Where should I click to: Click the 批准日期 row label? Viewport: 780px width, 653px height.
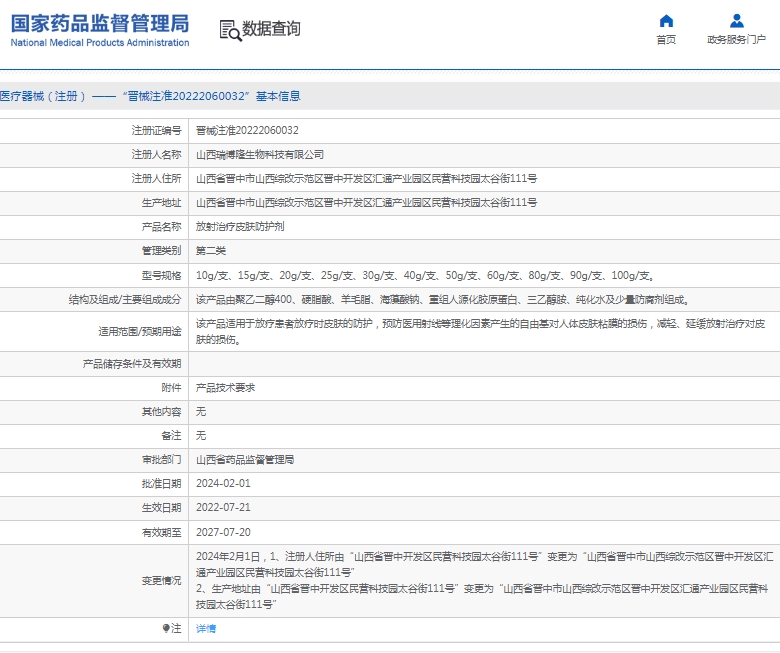pyautogui.click(x=161, y=483)
